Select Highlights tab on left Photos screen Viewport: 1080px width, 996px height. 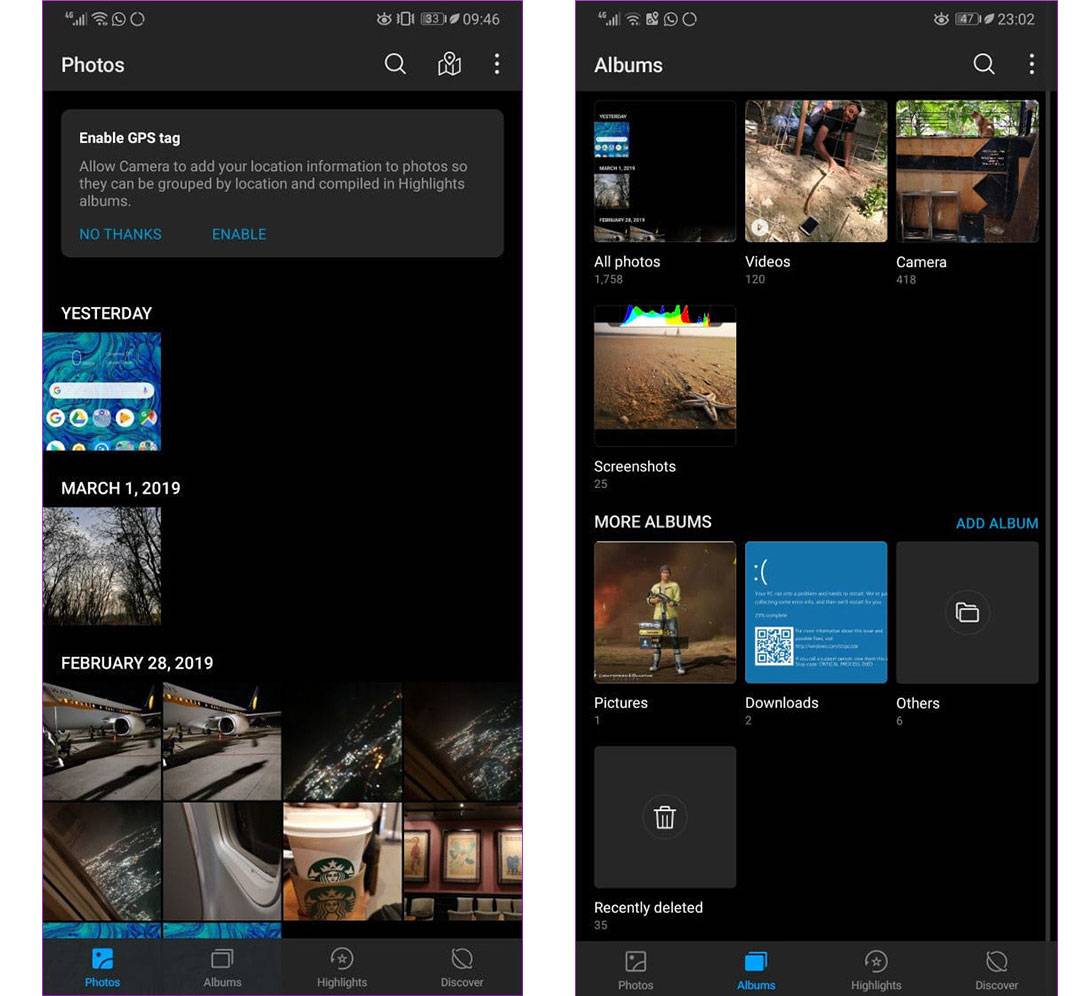click(x=342, y=968)
